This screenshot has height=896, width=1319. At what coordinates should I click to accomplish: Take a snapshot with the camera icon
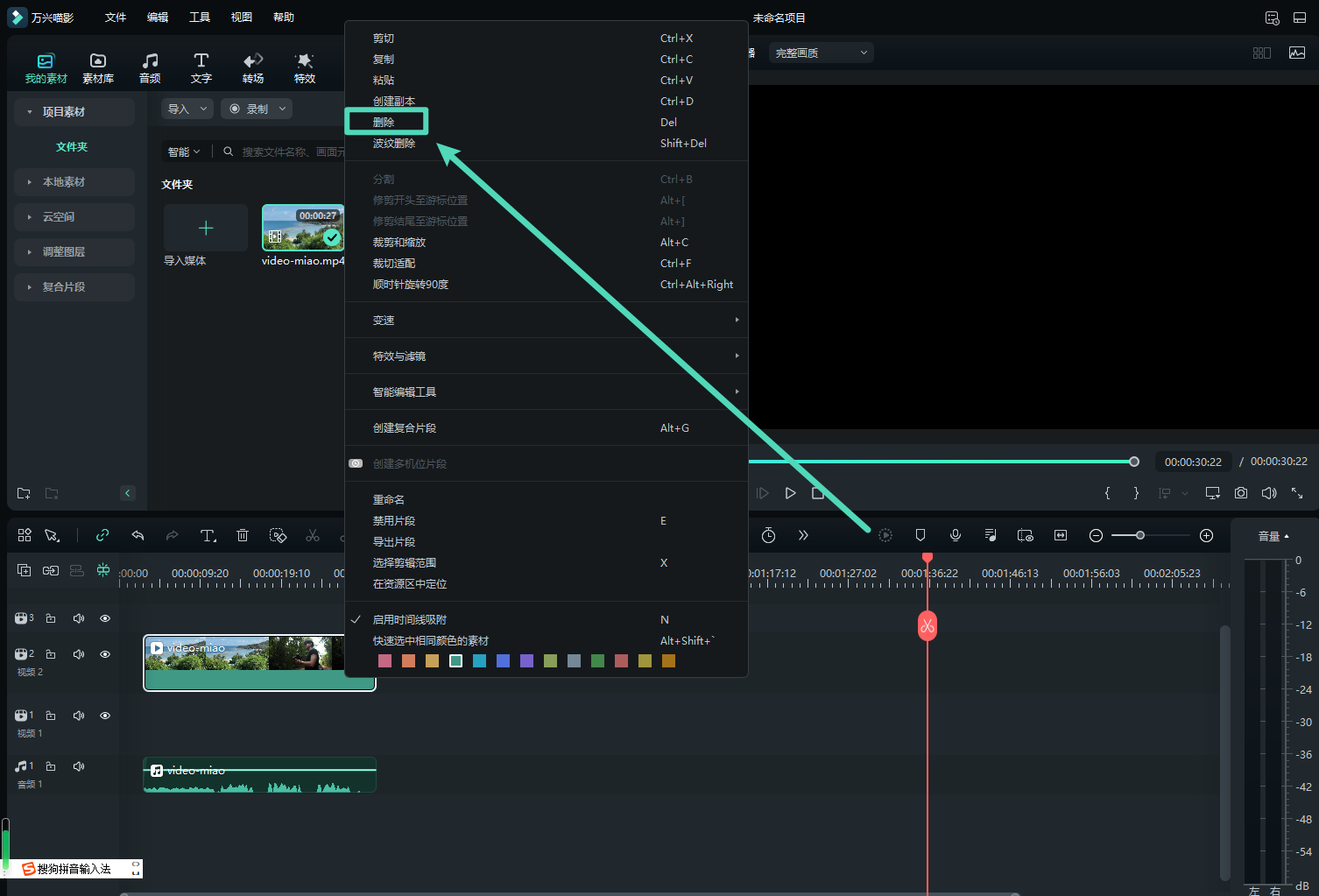pos(1241,493)
